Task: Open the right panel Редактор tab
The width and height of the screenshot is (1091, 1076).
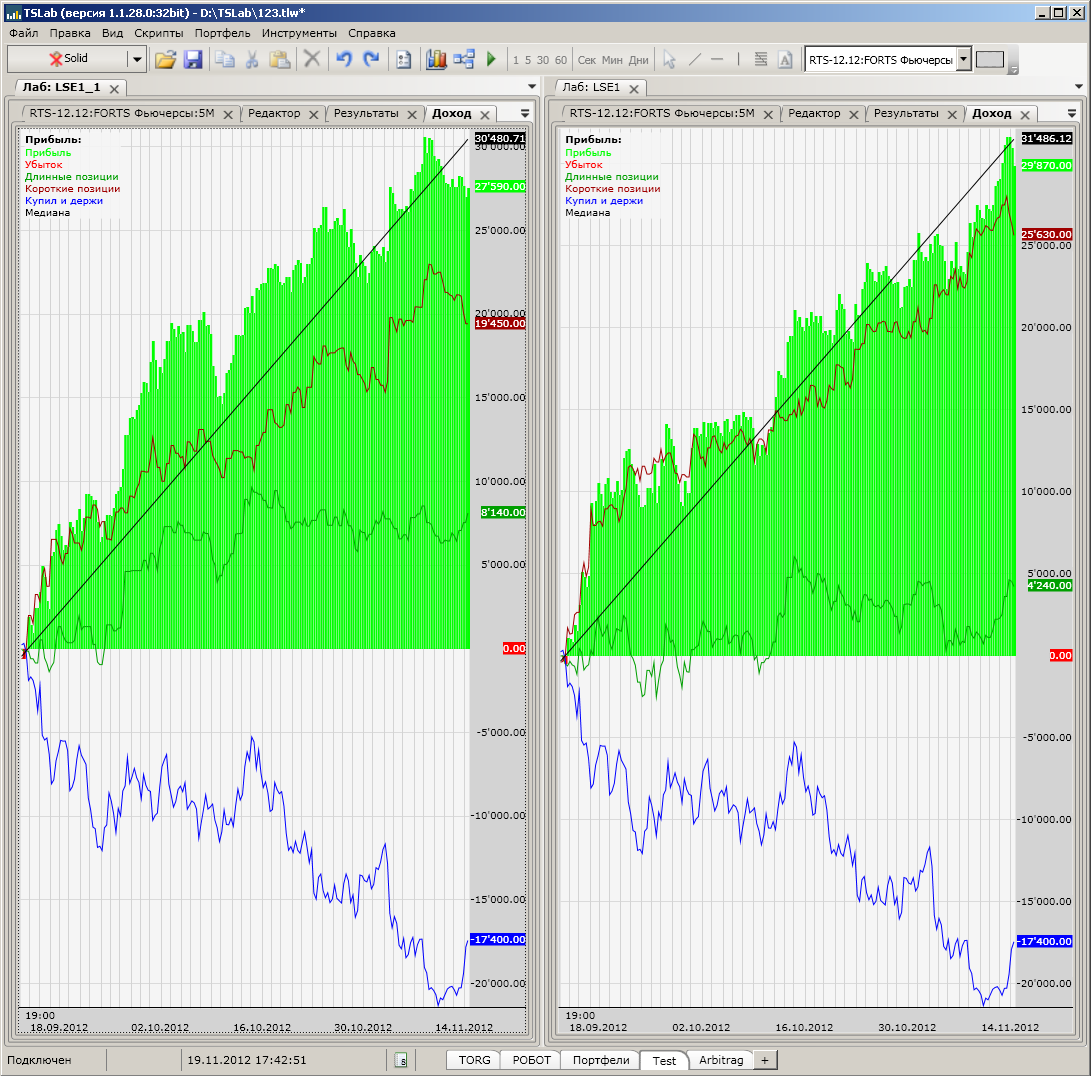Action: point(814,113)
